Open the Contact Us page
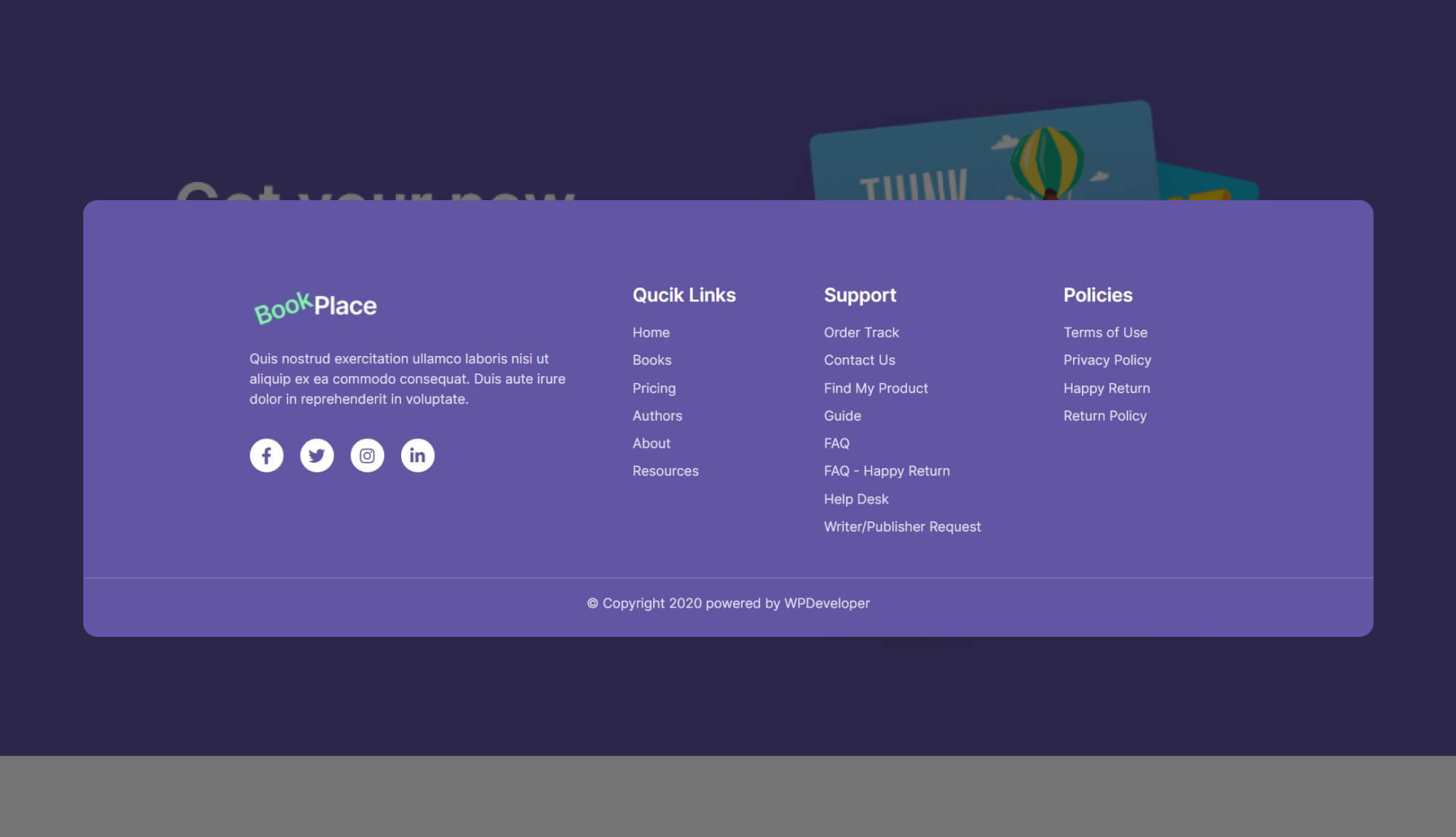 click(860, 360)
